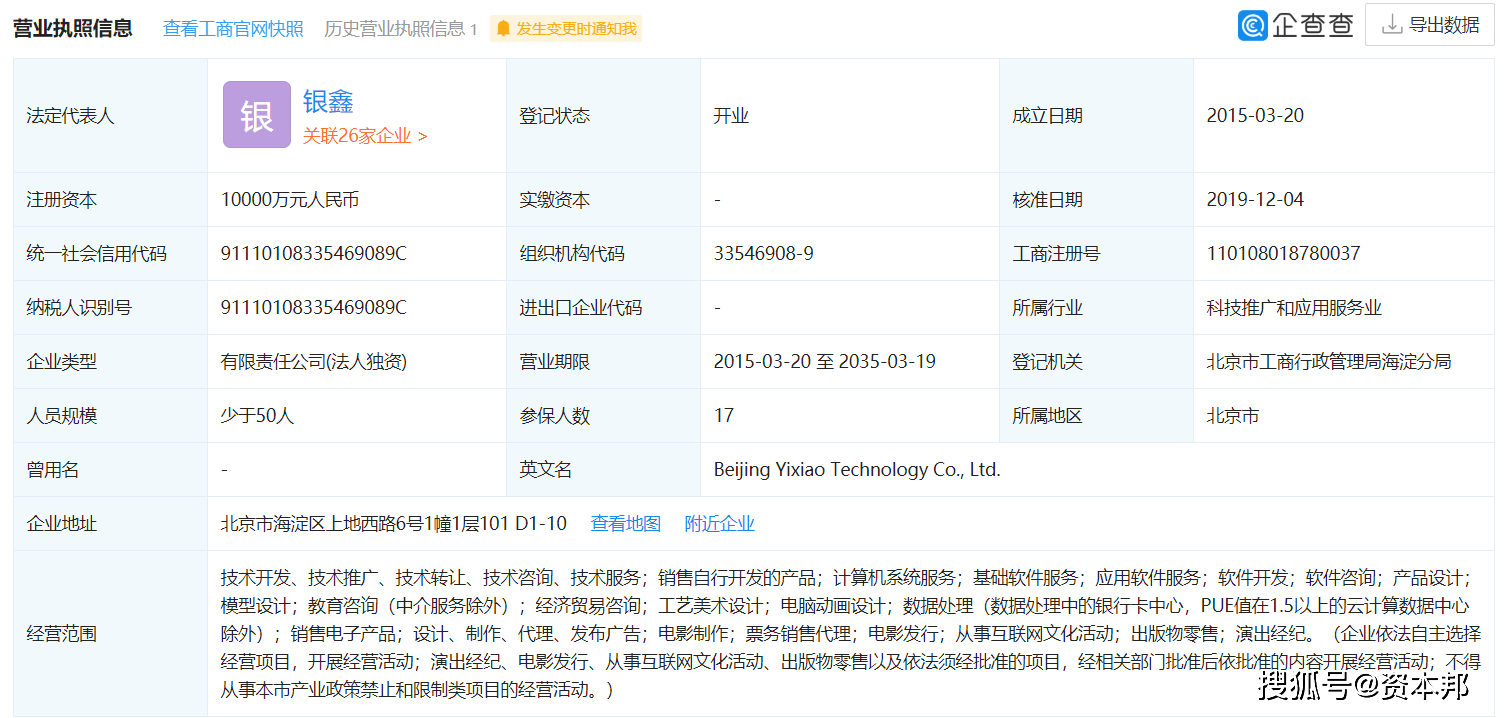Click the 查看工商官网快照 link
Image resolution: width=1506 pixels, height=718 pixels.
pyautogui.click(x=232, y=29)
